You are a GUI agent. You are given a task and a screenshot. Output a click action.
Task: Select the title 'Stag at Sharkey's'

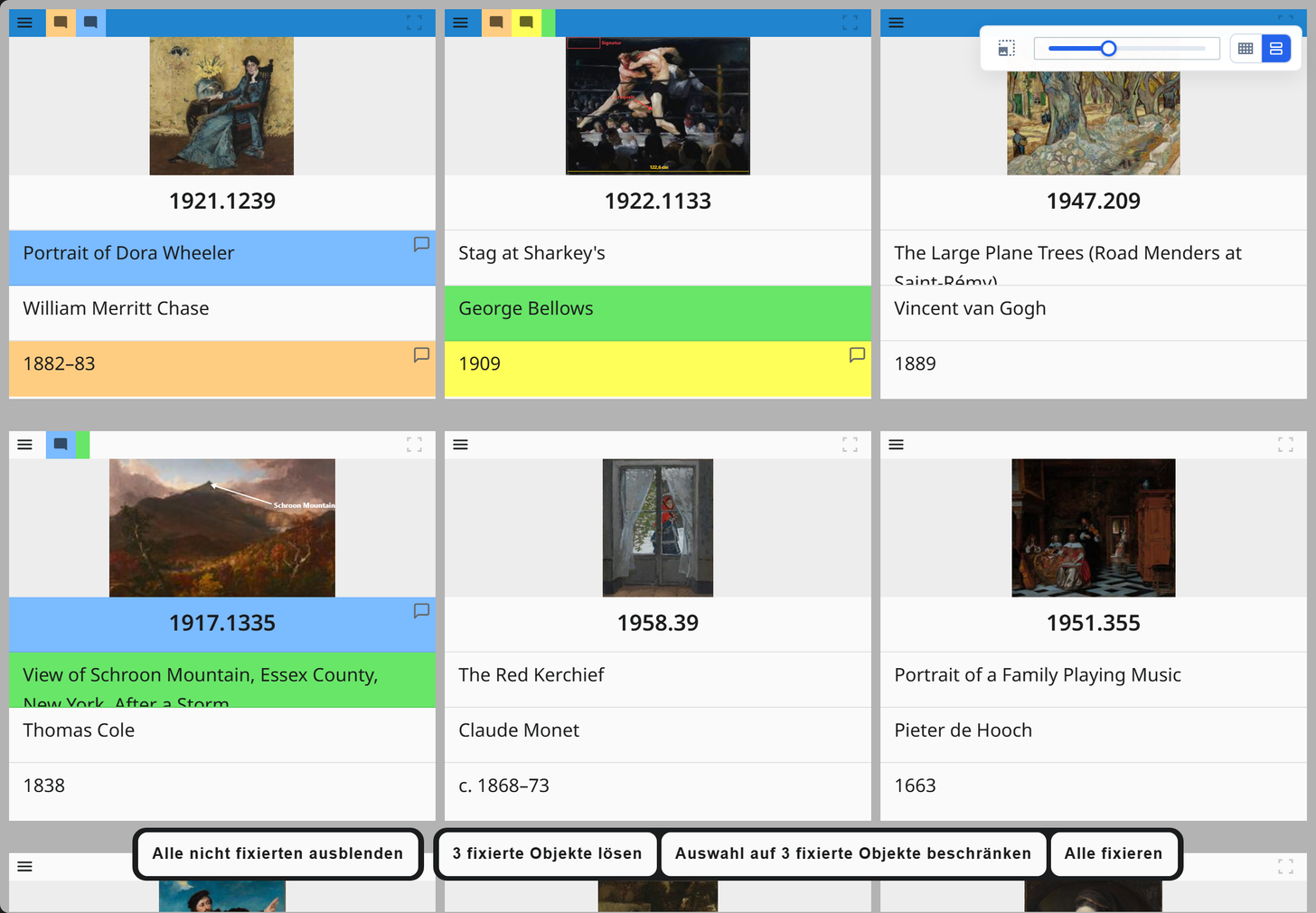pos(531,253)
